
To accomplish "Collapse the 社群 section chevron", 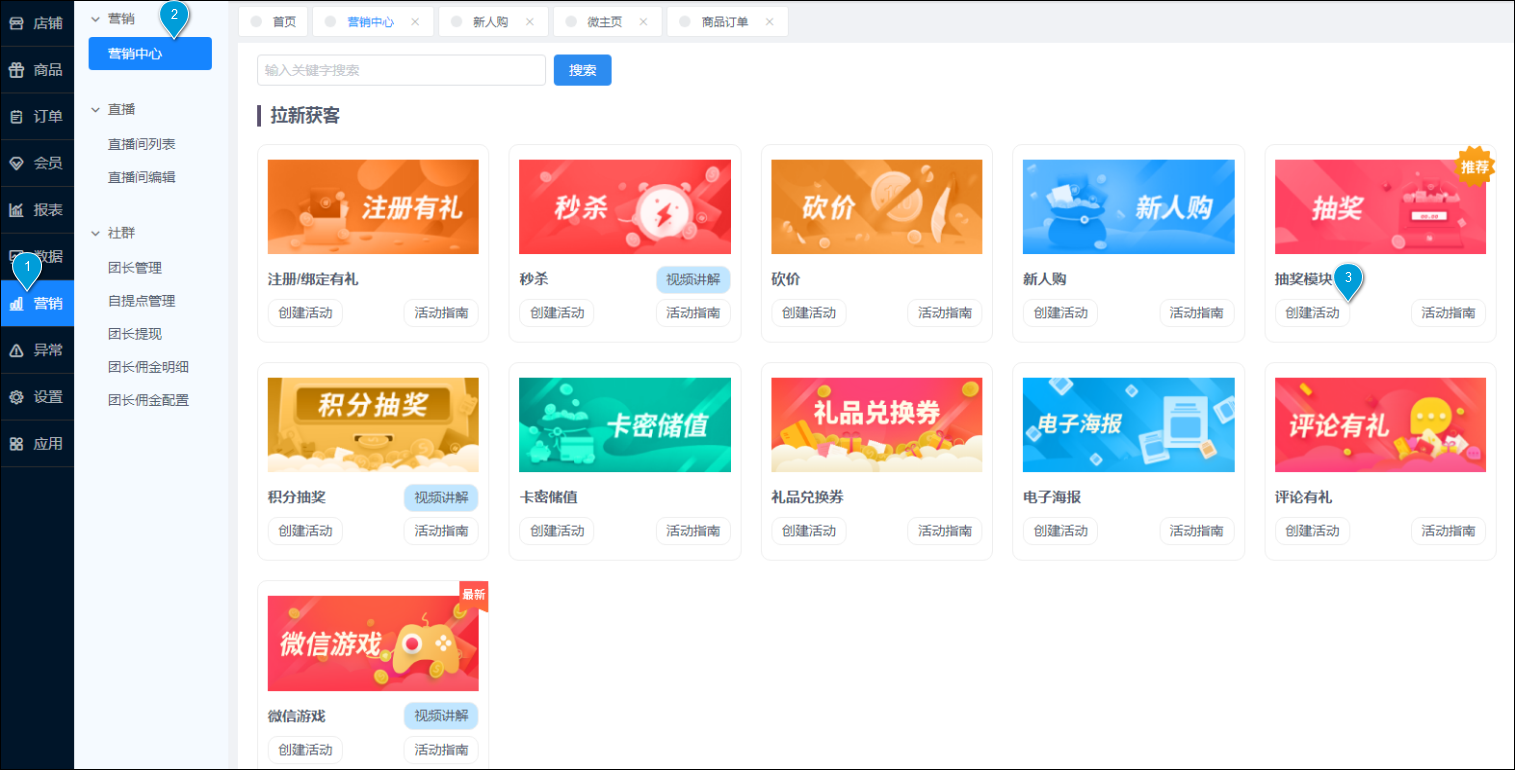I will click(95, 233).
